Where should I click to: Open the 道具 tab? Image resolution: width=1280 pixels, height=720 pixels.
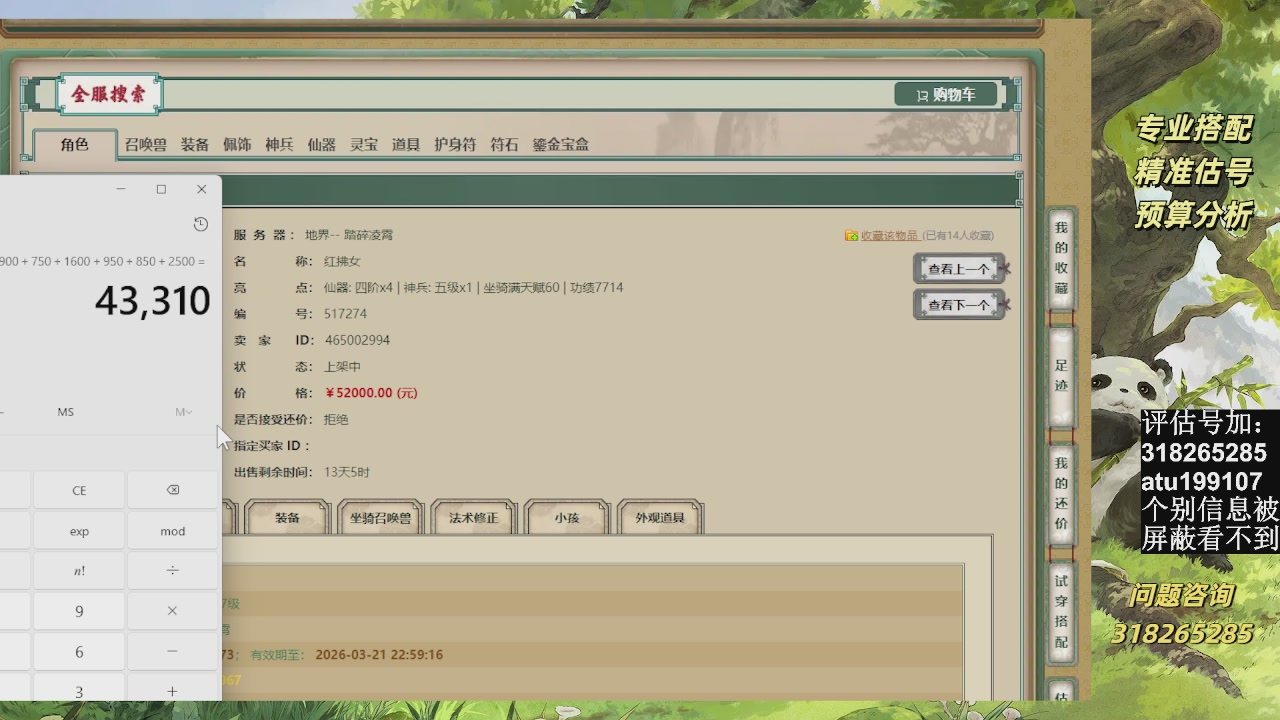click(406, 145)
